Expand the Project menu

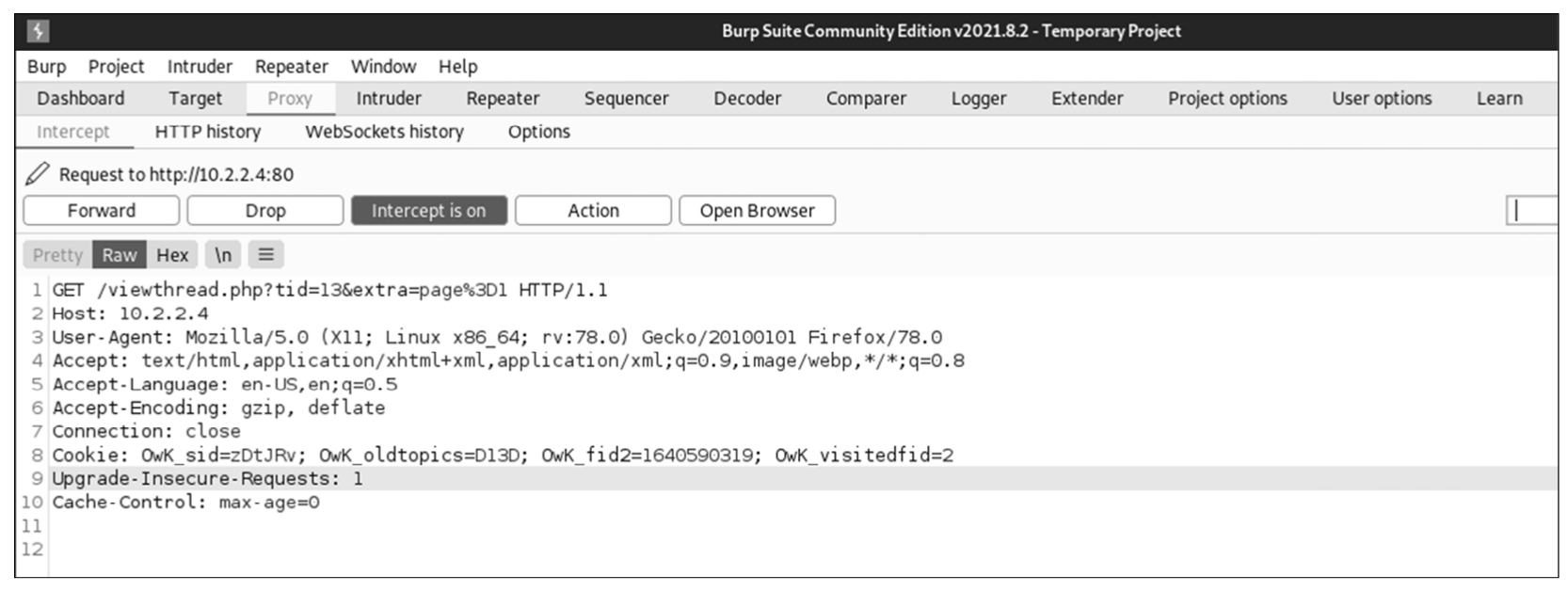point(116,67)
